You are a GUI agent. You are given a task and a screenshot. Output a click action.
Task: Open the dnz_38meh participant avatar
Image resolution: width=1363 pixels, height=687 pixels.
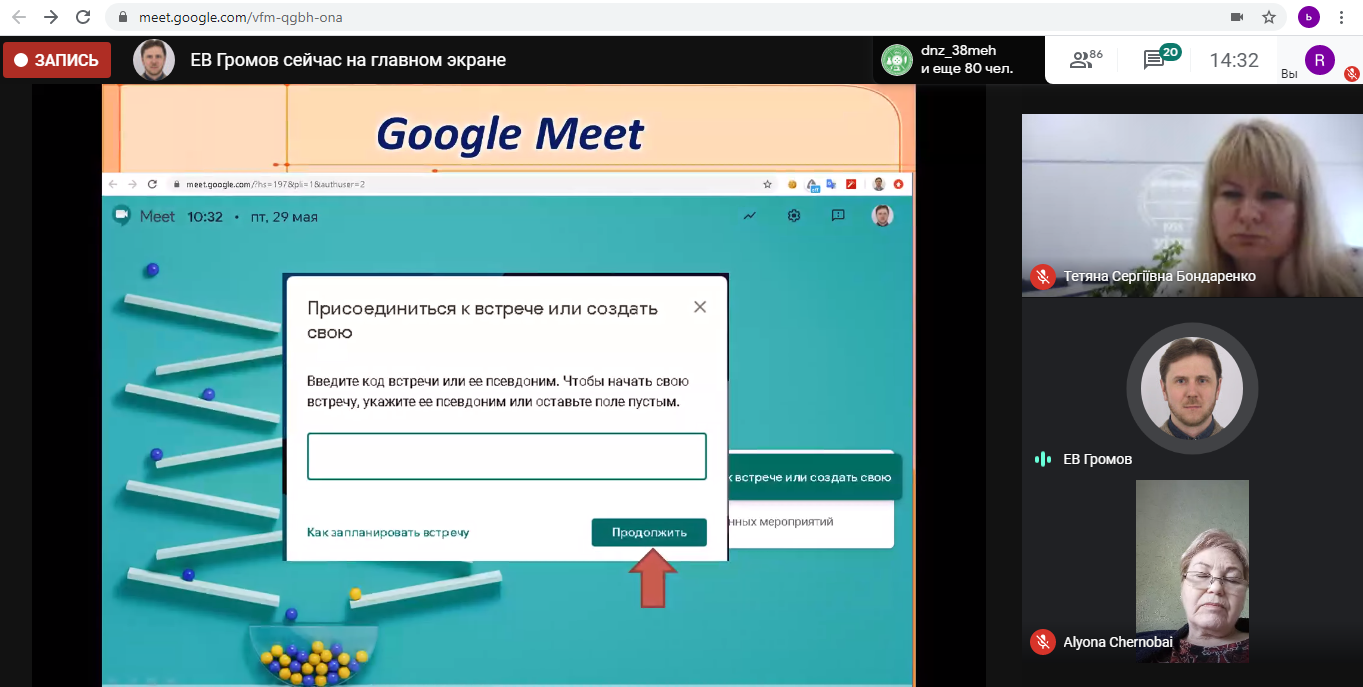coord(896,60)
